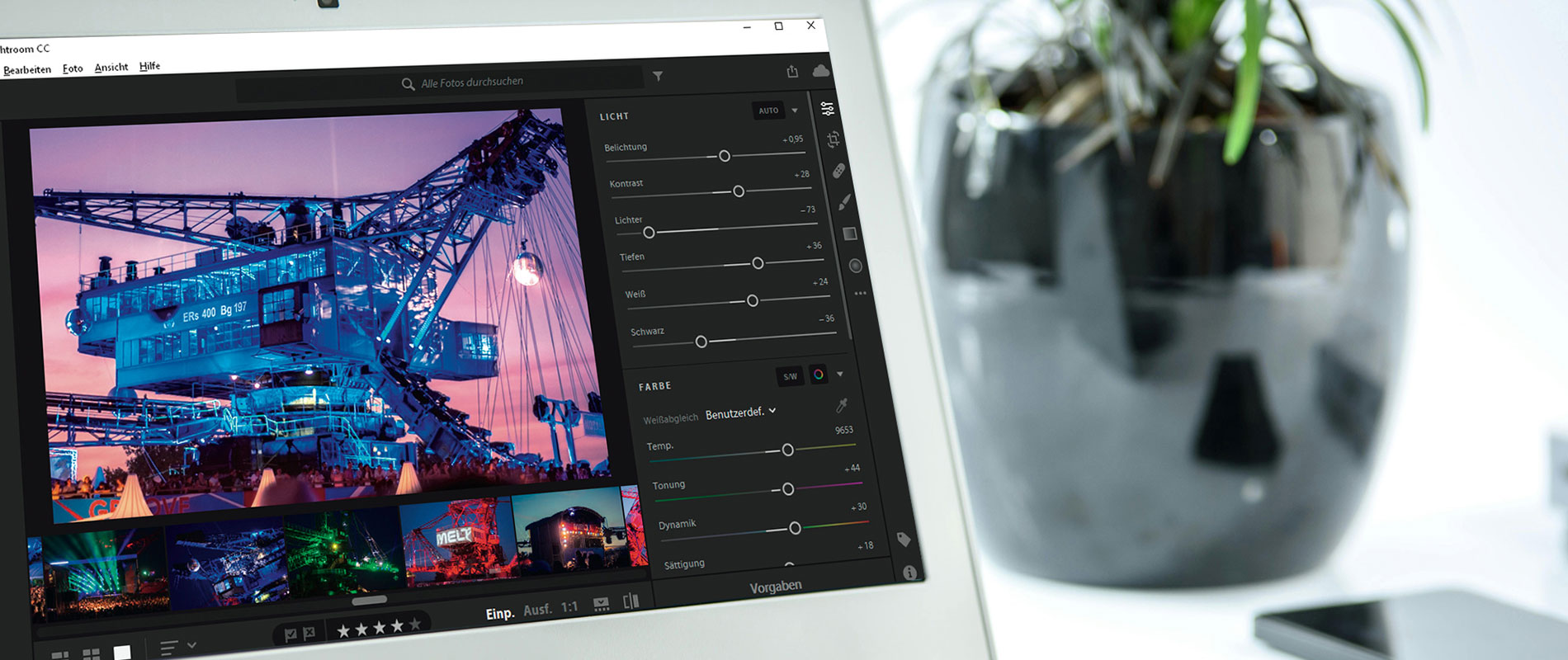This screenshot has width=1568, height=660.
Task: Switch to single photo detail view
Action: click(122, 653)
